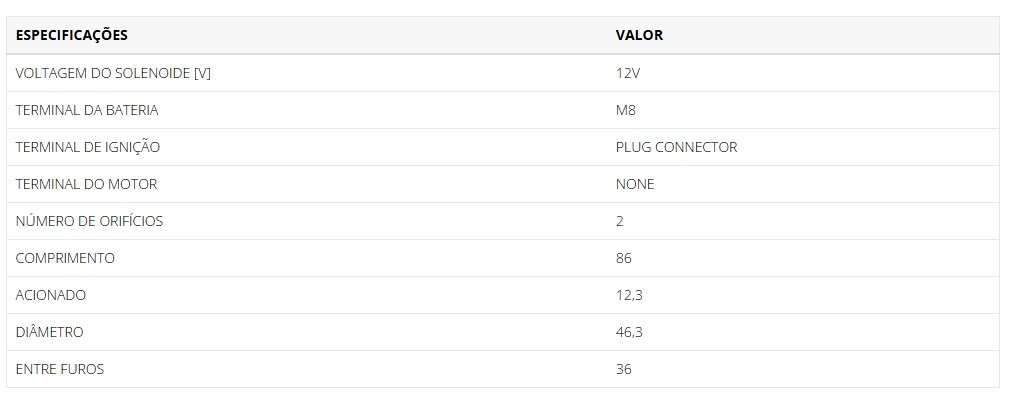
Task: Select the TERMINAL DO MOTOR label
Action: [86, 183]
